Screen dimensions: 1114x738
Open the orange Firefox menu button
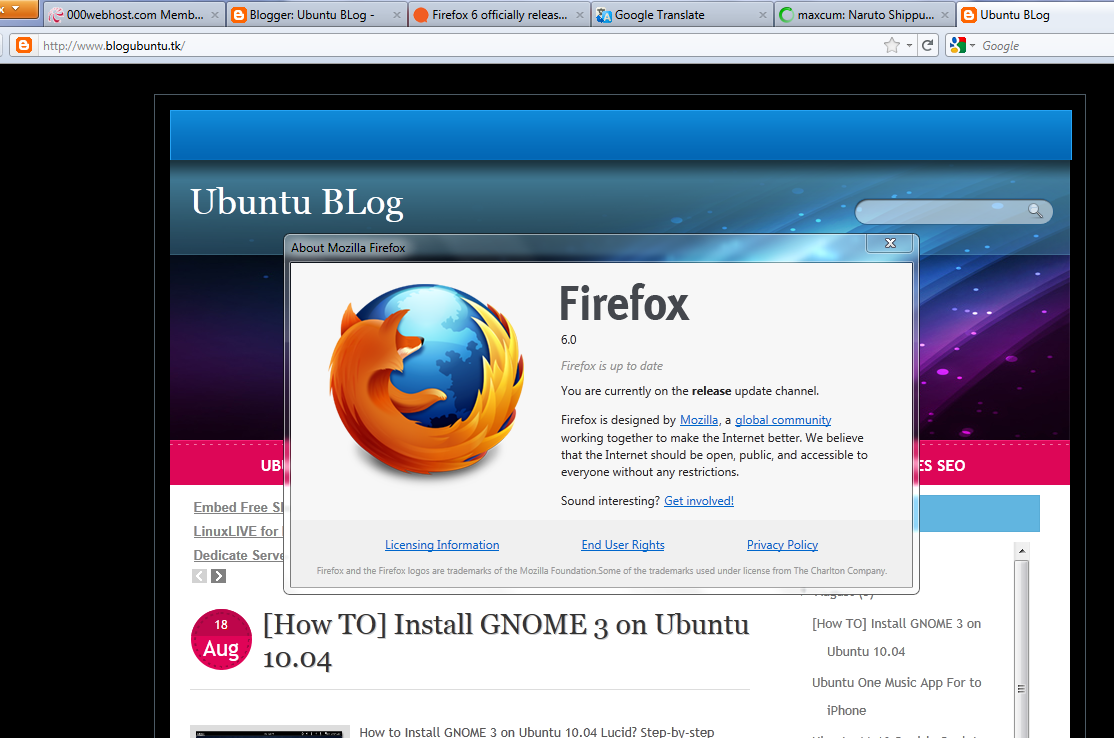pos(18,9)
